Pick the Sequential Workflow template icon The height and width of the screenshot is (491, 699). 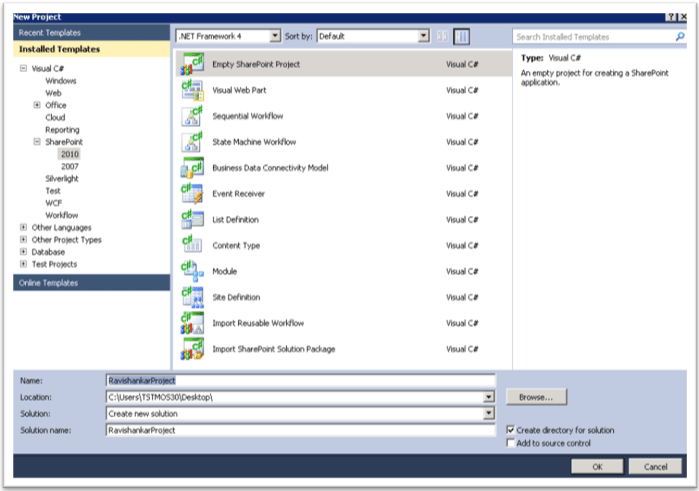[x=192, y=116]
